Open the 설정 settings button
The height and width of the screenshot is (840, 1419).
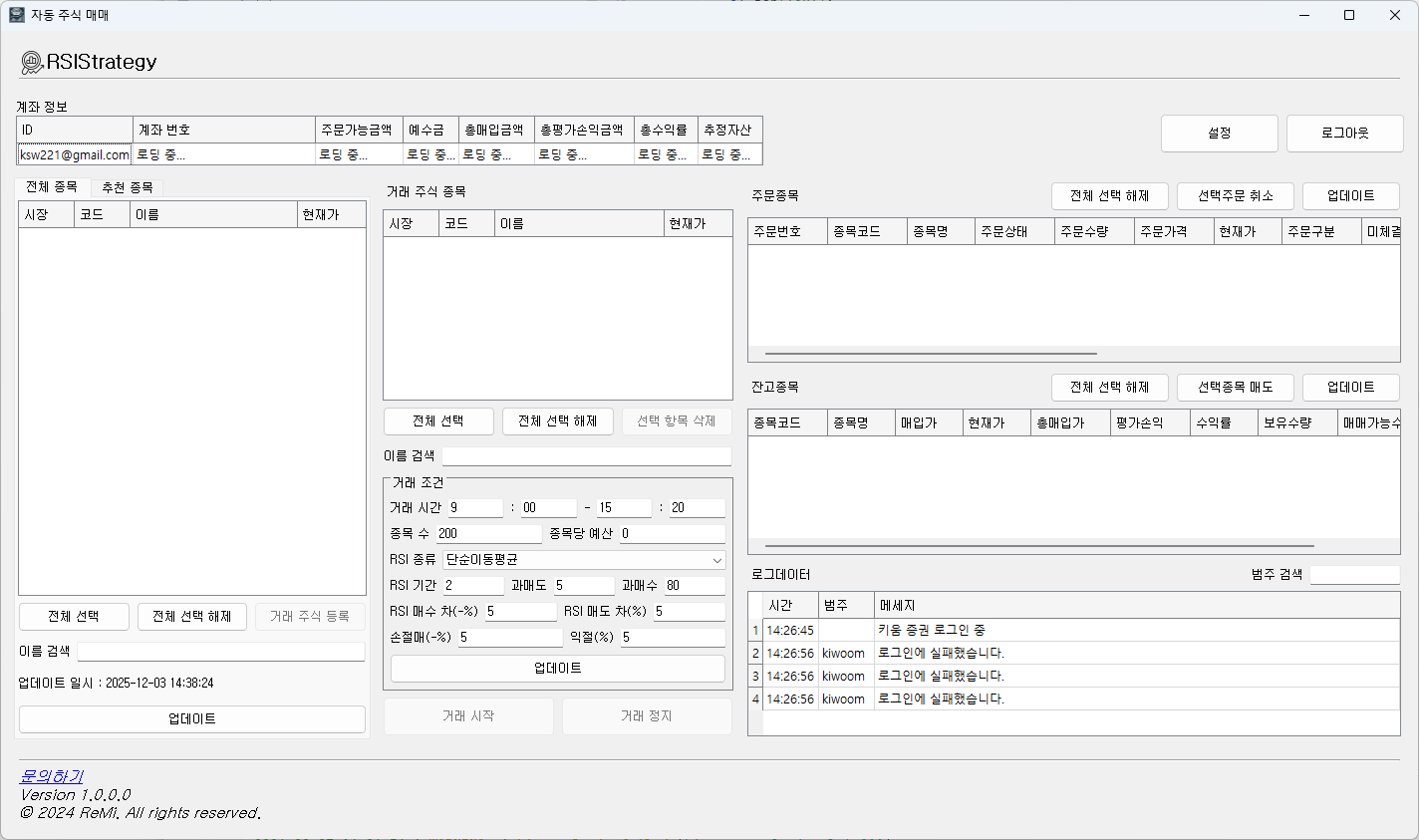point(1219,133)
